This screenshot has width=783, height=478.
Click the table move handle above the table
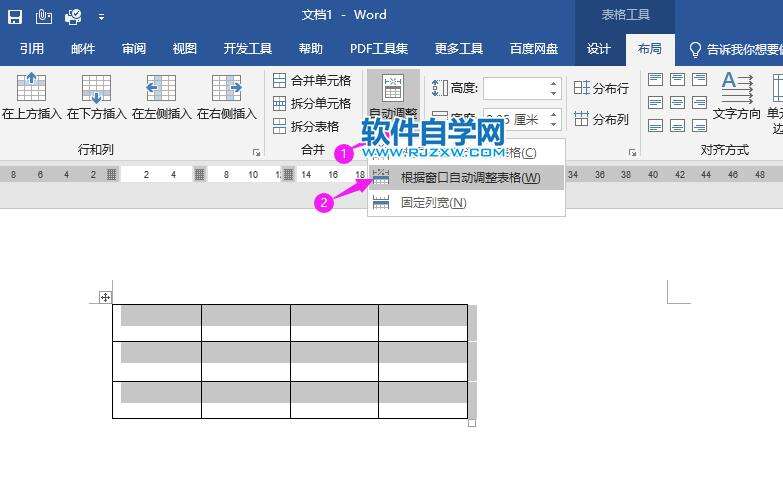click(105, 298)
